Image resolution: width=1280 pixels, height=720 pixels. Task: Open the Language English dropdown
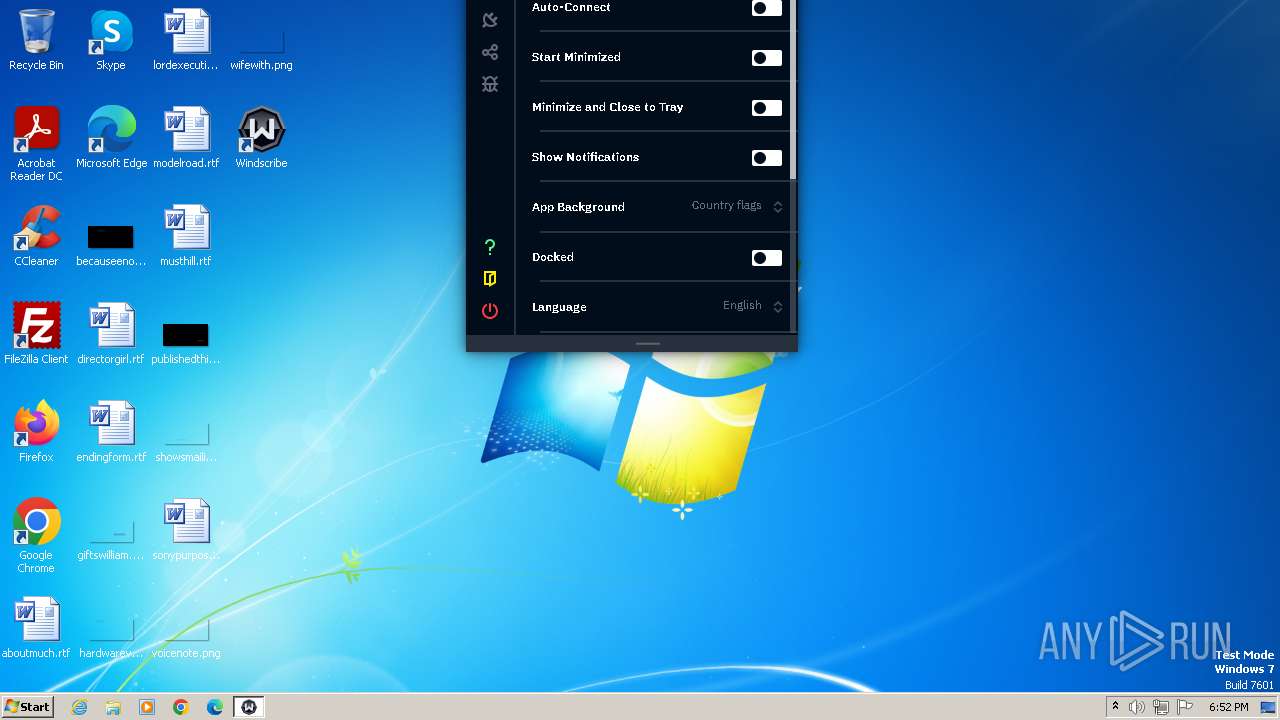pos(753,306)
